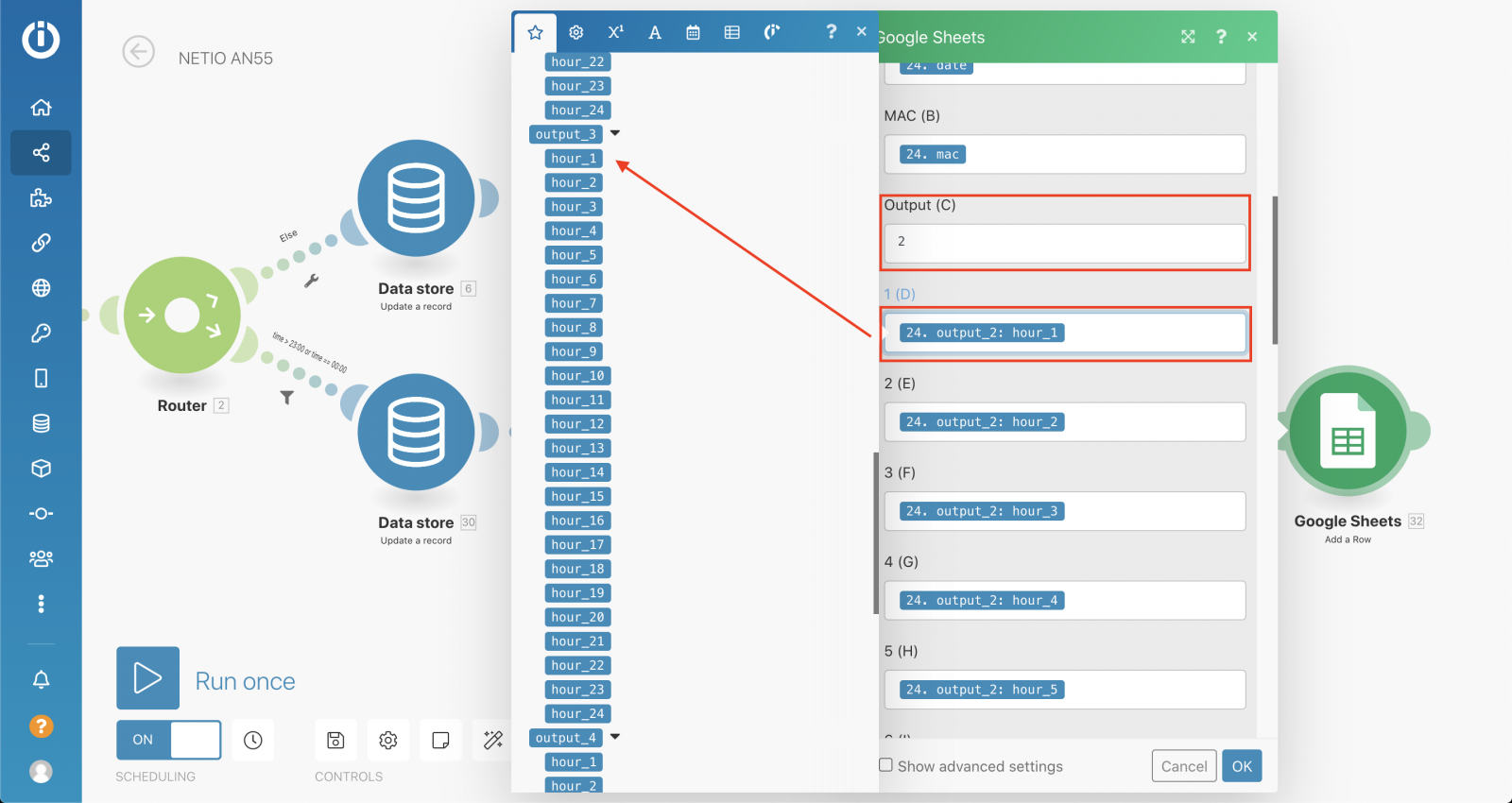Click the Google Sheets dialog scrollbar
The height and width of the screenshot is (803, 1512).
coord(1275,270)
